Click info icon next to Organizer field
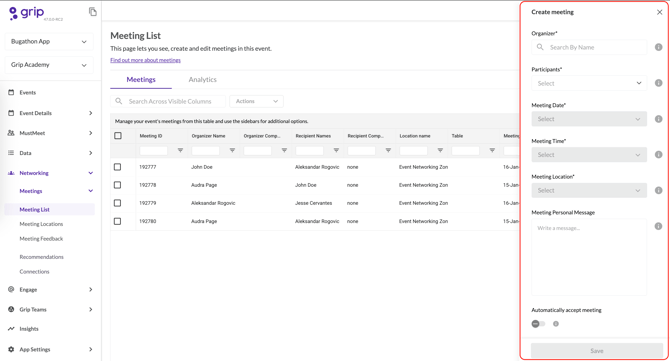The height and width of the screenshot is (361, 670). [658, 47]
